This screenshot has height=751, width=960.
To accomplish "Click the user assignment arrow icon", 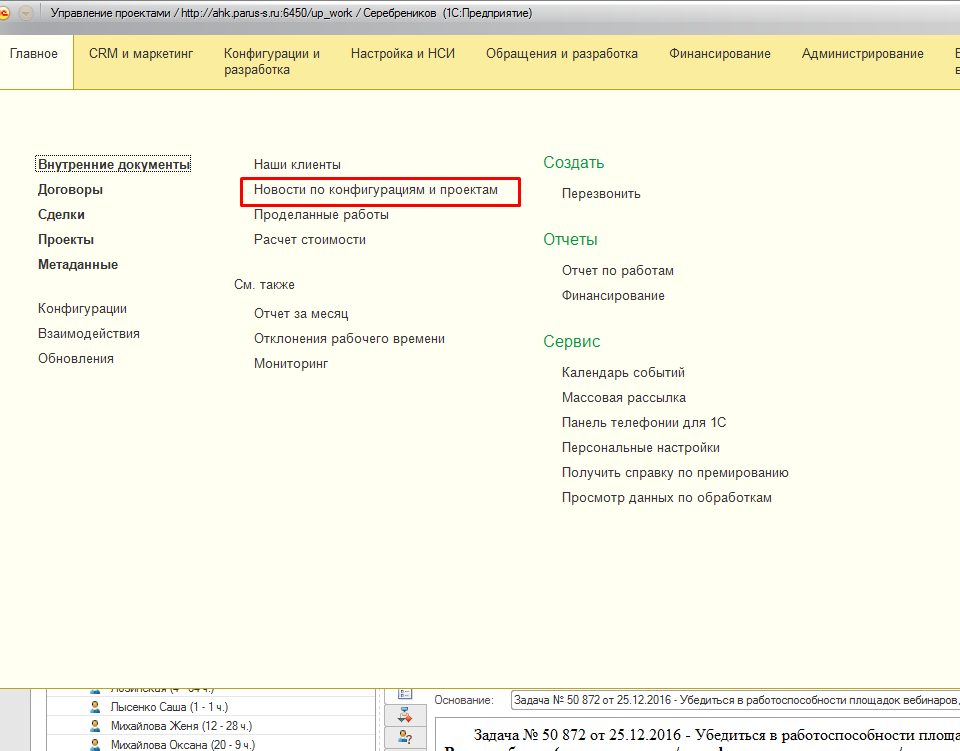I will pyautogui.click(x=405, y=715).
